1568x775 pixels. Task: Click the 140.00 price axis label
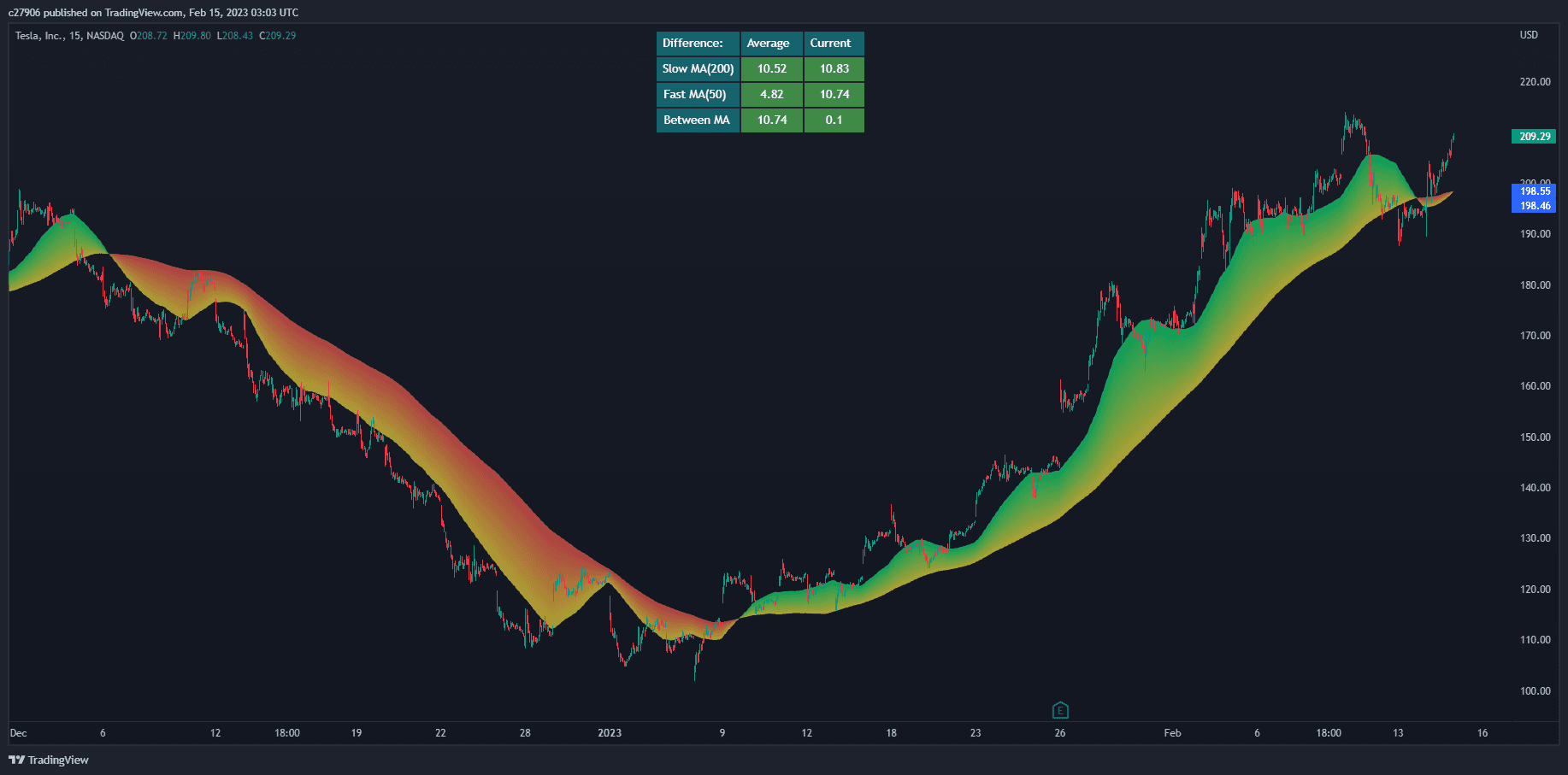coord(1535,488)
